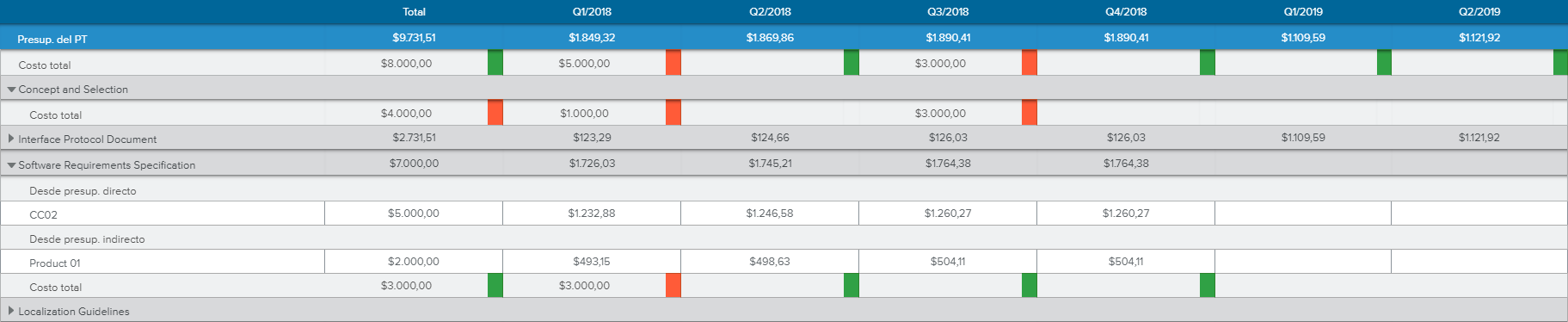The width and height of the screenshot is (1568, 322).
Task: Click red indicator beside Concept Costo total $4.000,00
Action: (x=495, y=113)
